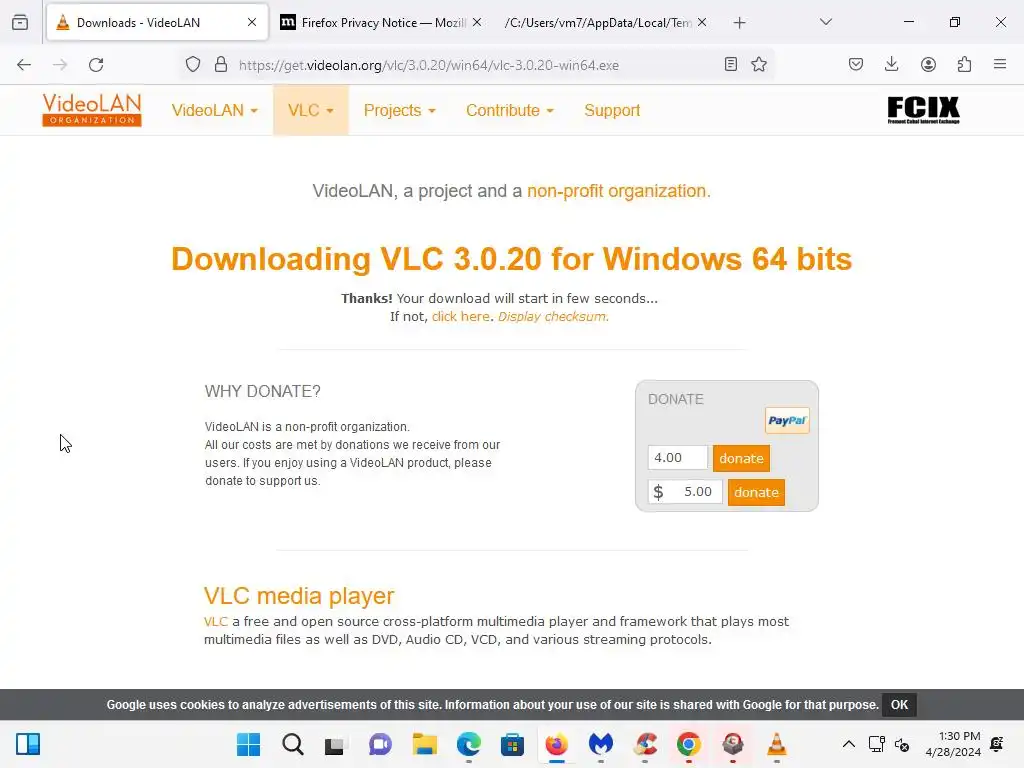1024x768 pixels.
Task: Open the Firefox application menu
Action: (1000, 64)
